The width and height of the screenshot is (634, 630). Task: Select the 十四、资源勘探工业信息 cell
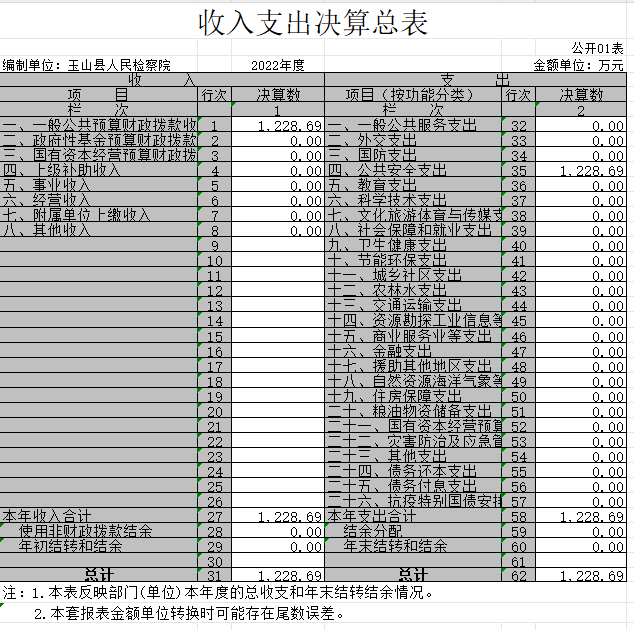413,320
